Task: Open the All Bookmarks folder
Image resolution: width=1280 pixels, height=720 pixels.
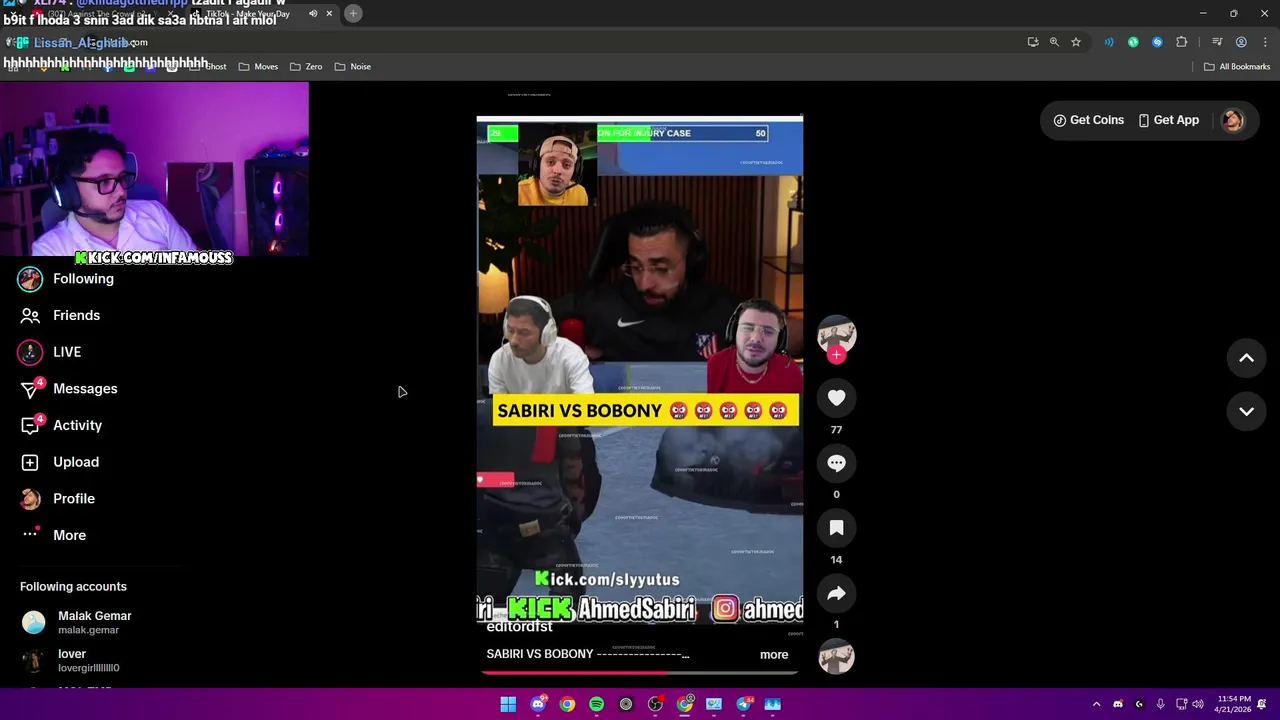Action: tap(1237, 67)
